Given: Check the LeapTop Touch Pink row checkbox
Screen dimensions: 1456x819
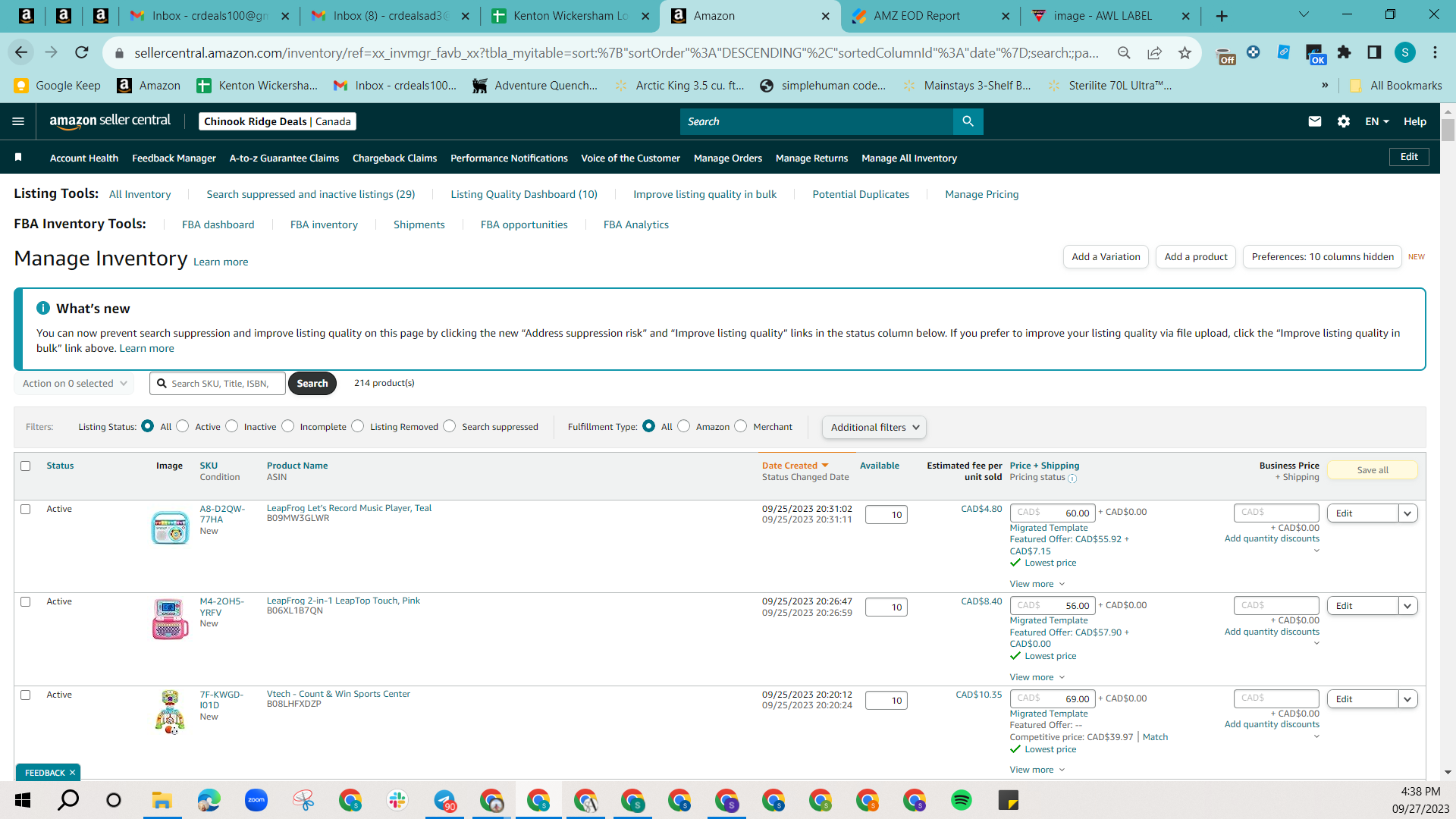Looking at the screenshot, I should tap(26, 601).
